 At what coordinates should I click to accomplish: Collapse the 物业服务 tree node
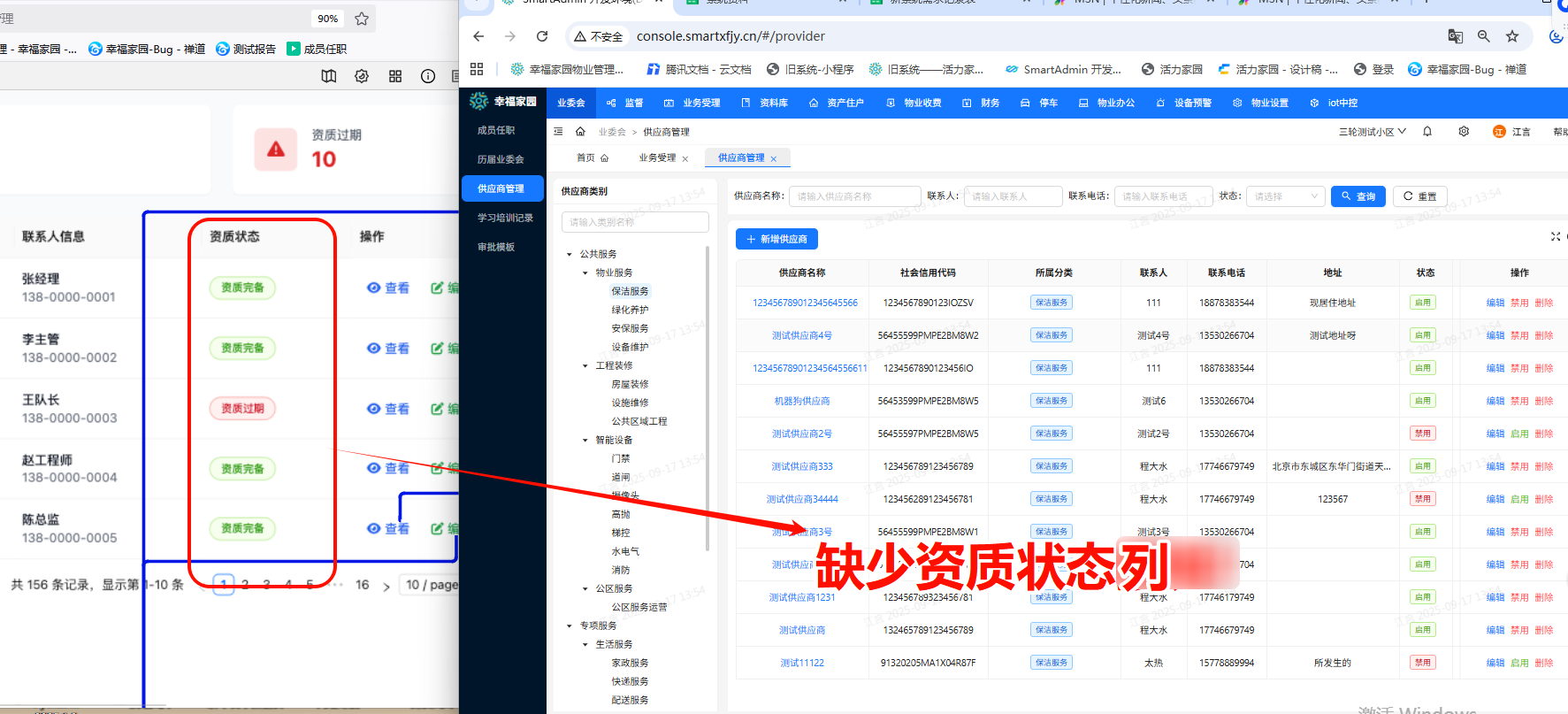pos(585,273)
